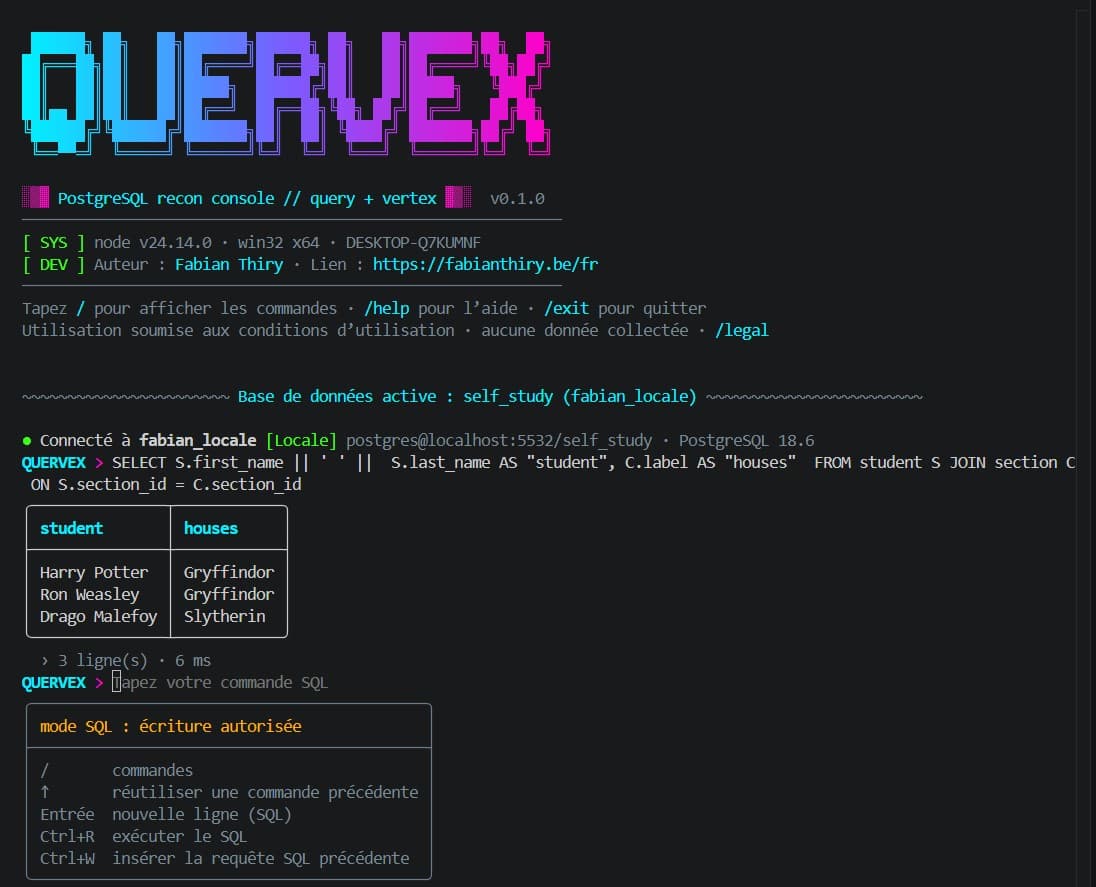
Task: Click the node v24.14.0 text
Action: 152,243
